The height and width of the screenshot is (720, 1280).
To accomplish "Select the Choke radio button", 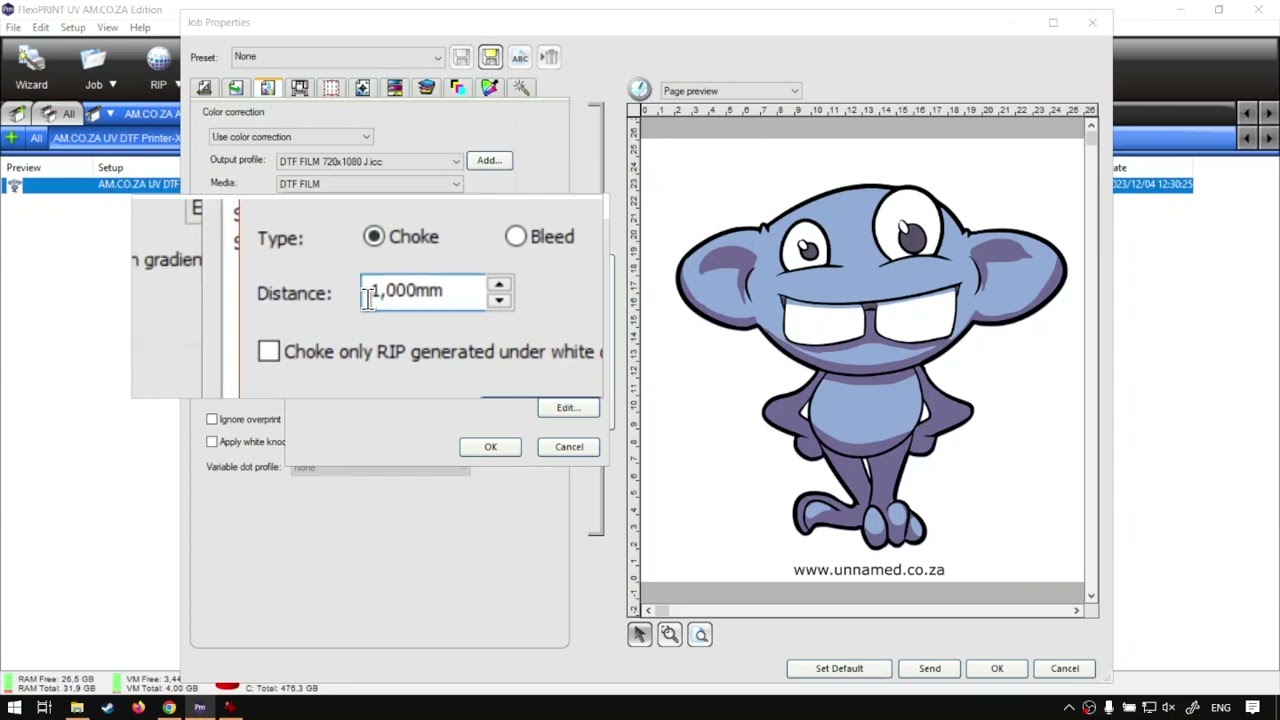I will [374, 237].
